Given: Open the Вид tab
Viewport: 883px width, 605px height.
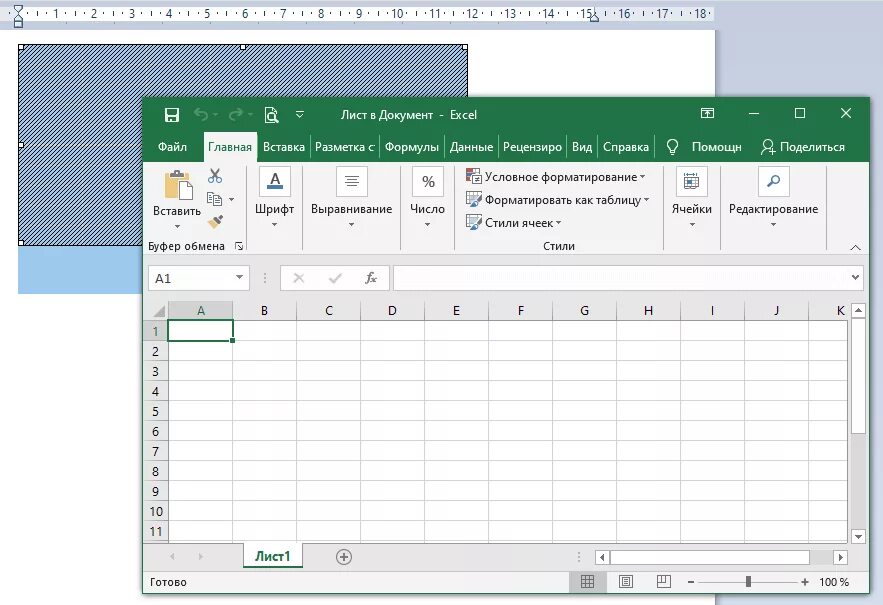Looking at the screenshot, I should [582, 147].
